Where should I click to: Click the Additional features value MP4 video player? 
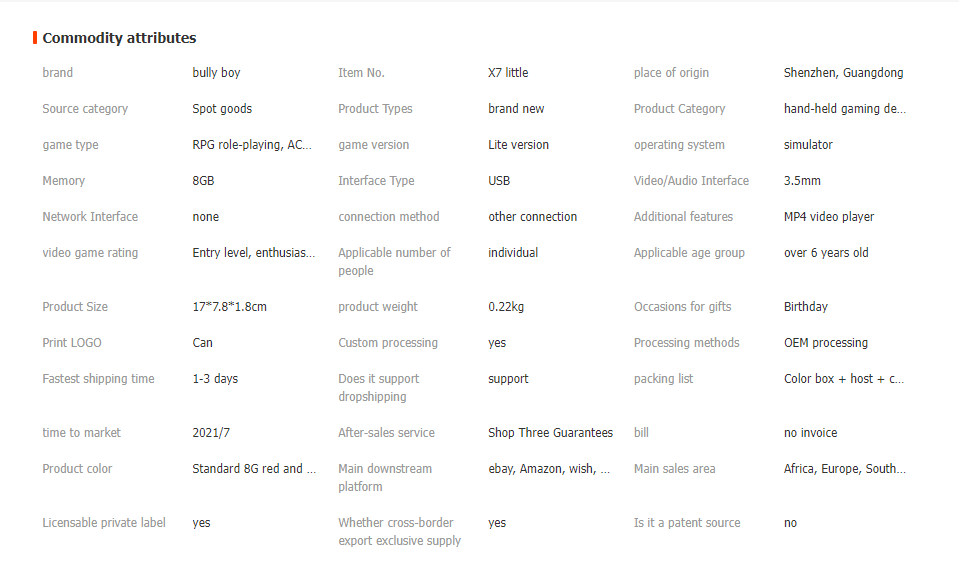829,217
